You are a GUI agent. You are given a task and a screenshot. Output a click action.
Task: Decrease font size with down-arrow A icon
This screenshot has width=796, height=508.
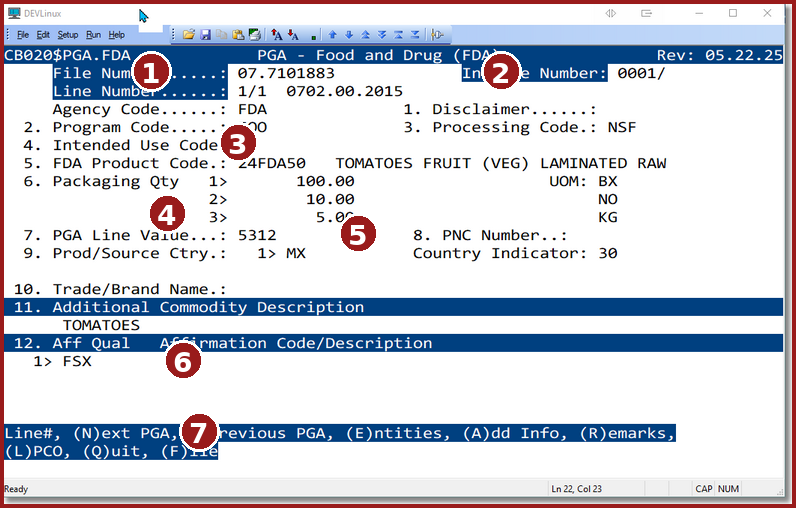point(293,34)
